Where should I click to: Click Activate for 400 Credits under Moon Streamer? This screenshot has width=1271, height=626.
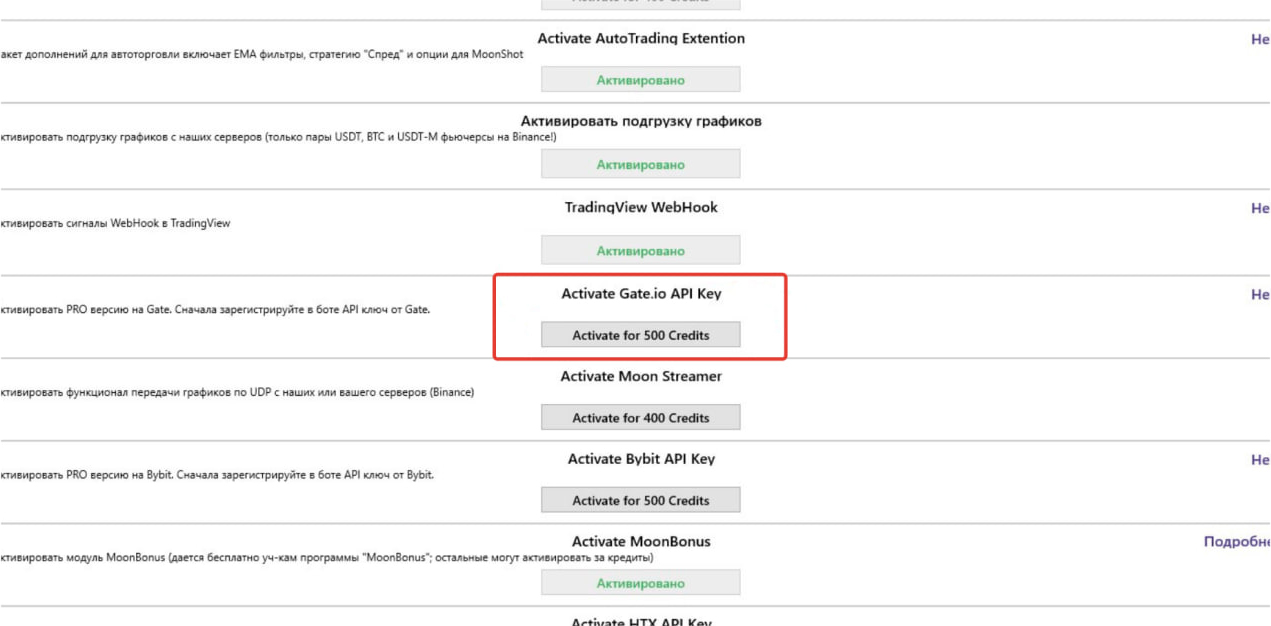coord(641,417)
